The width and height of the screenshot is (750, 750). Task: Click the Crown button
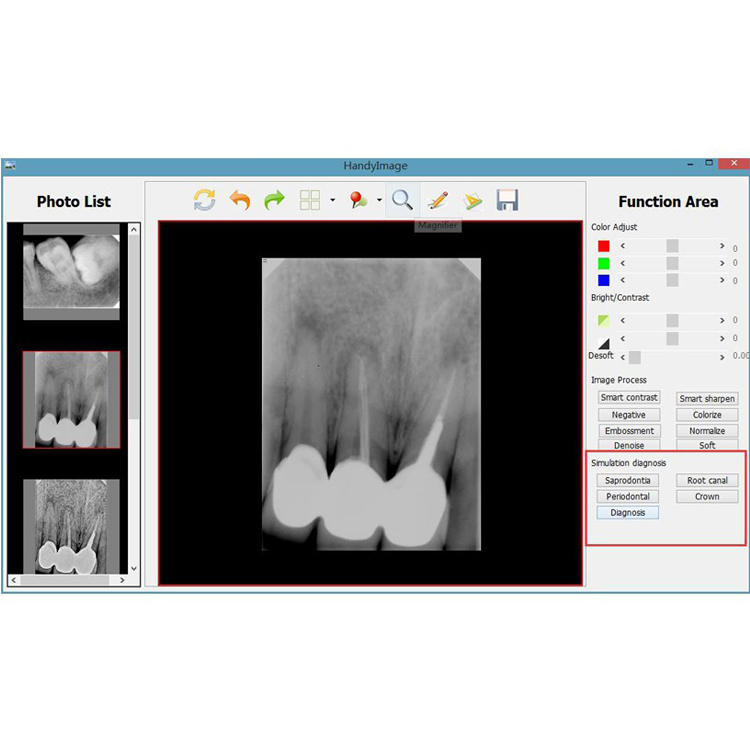[707, 496]
